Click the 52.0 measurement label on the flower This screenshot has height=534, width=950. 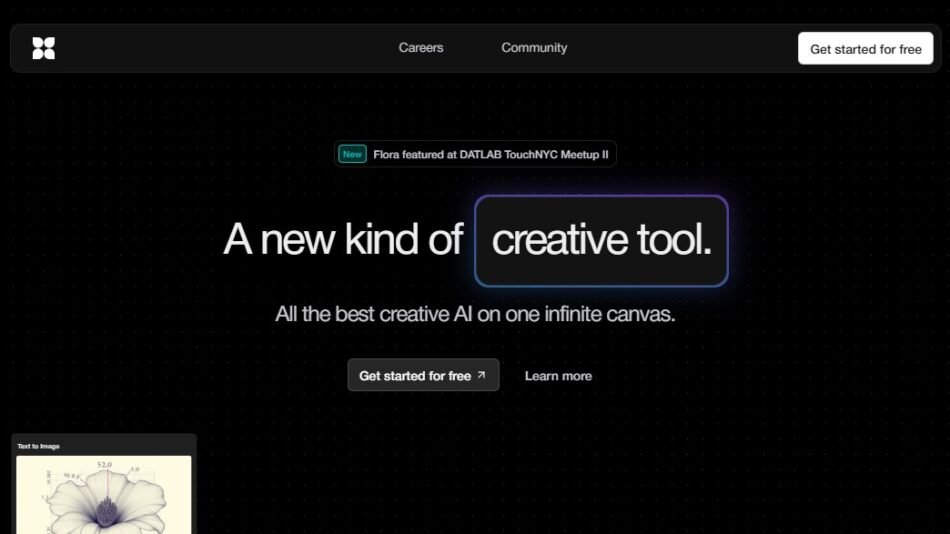[x=104, y=466]
